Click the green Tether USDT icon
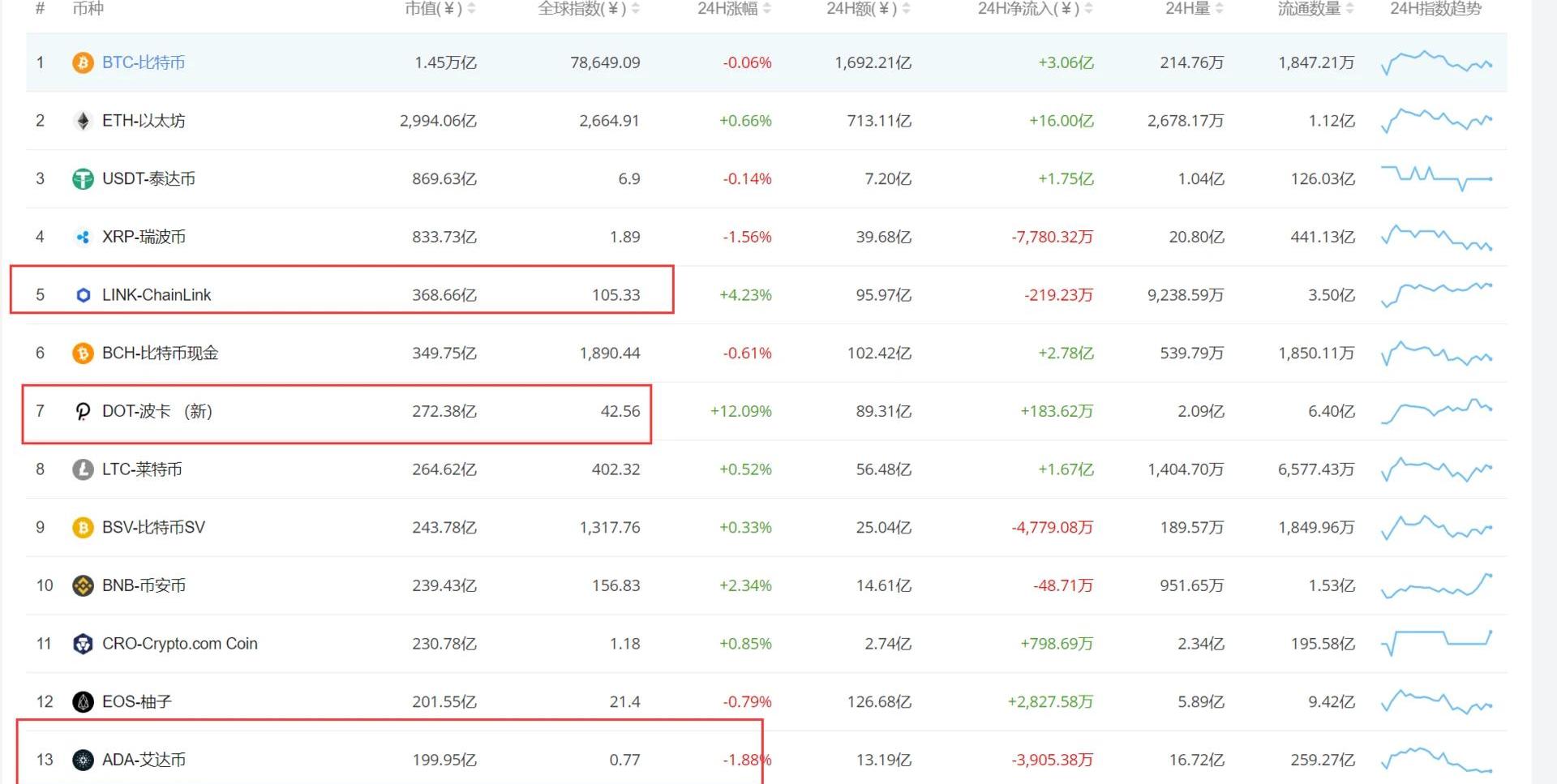 tap(83, 179)
